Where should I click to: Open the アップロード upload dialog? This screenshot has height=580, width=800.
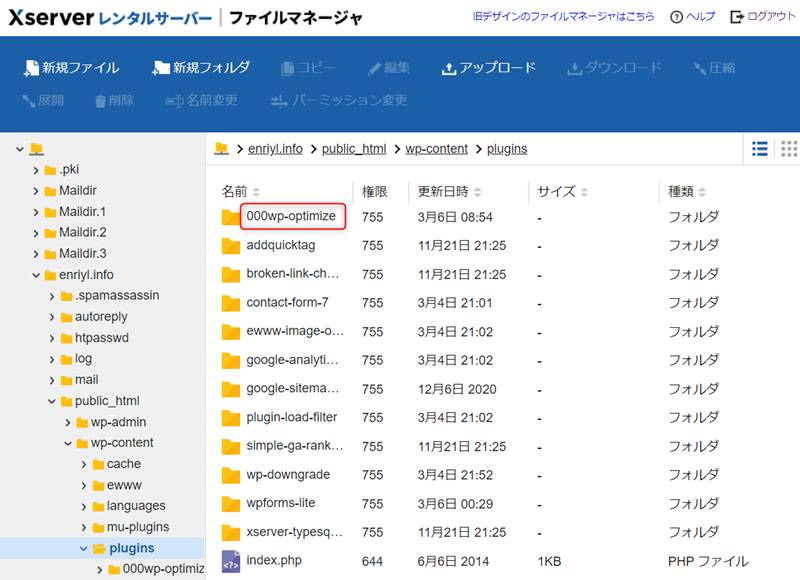488,68
